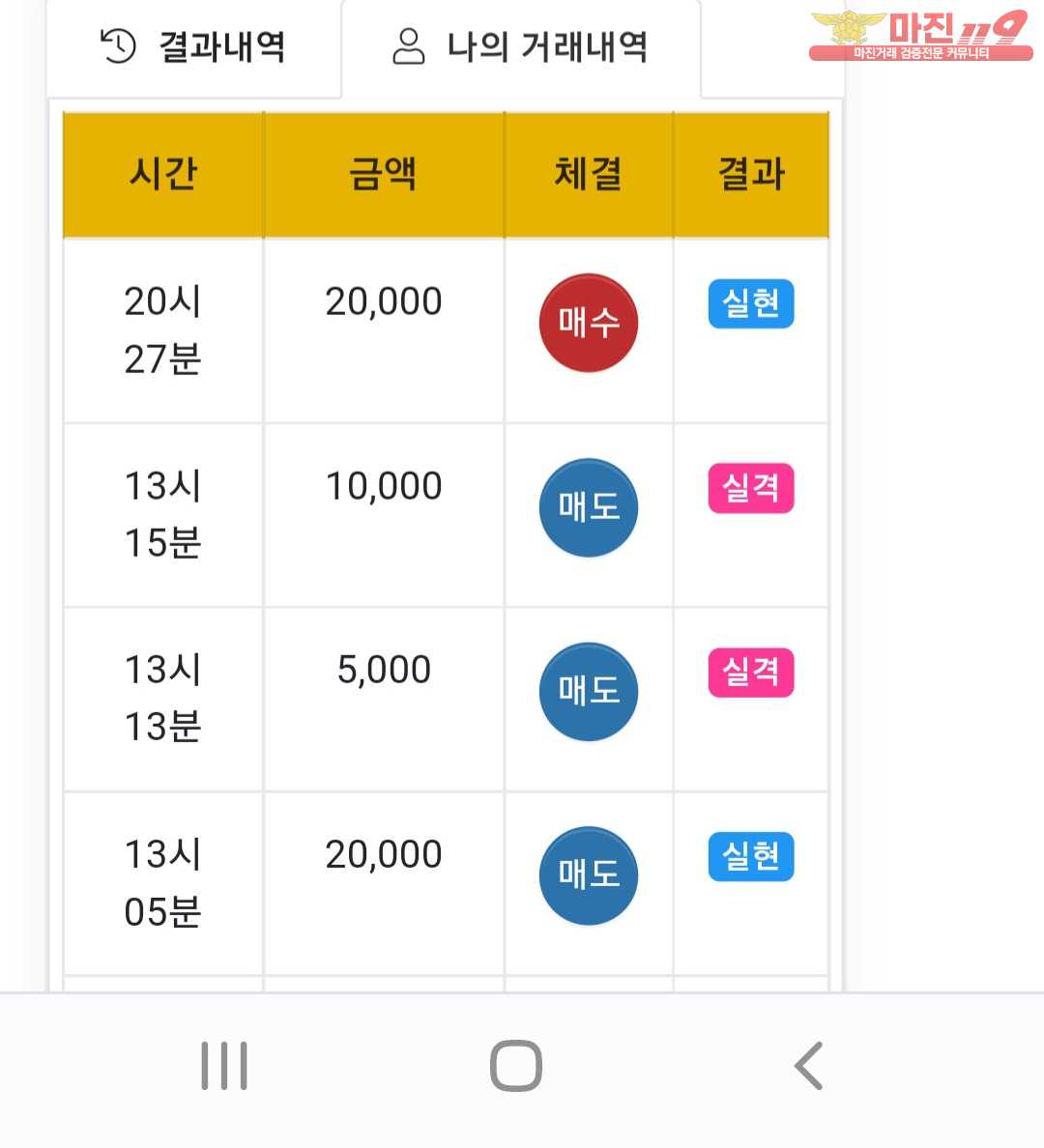Select the 5,000 amount cell
The height and width of the screenshot is (1148, 1044).
384,670
